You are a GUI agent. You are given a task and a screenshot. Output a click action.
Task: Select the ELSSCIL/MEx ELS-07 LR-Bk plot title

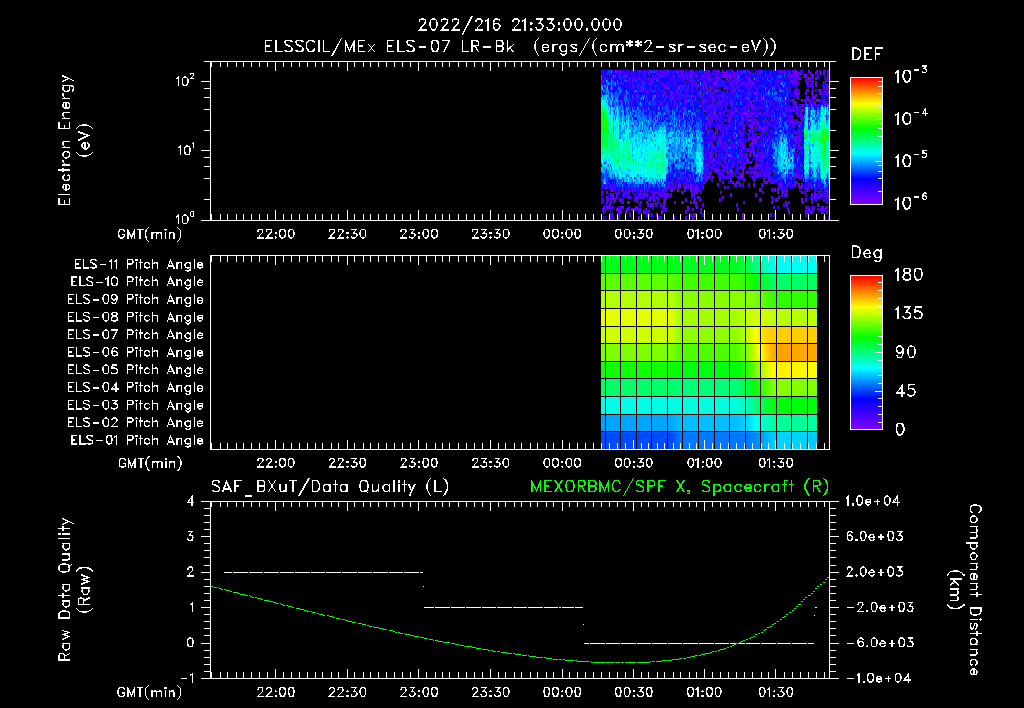[x=520, y=47]
